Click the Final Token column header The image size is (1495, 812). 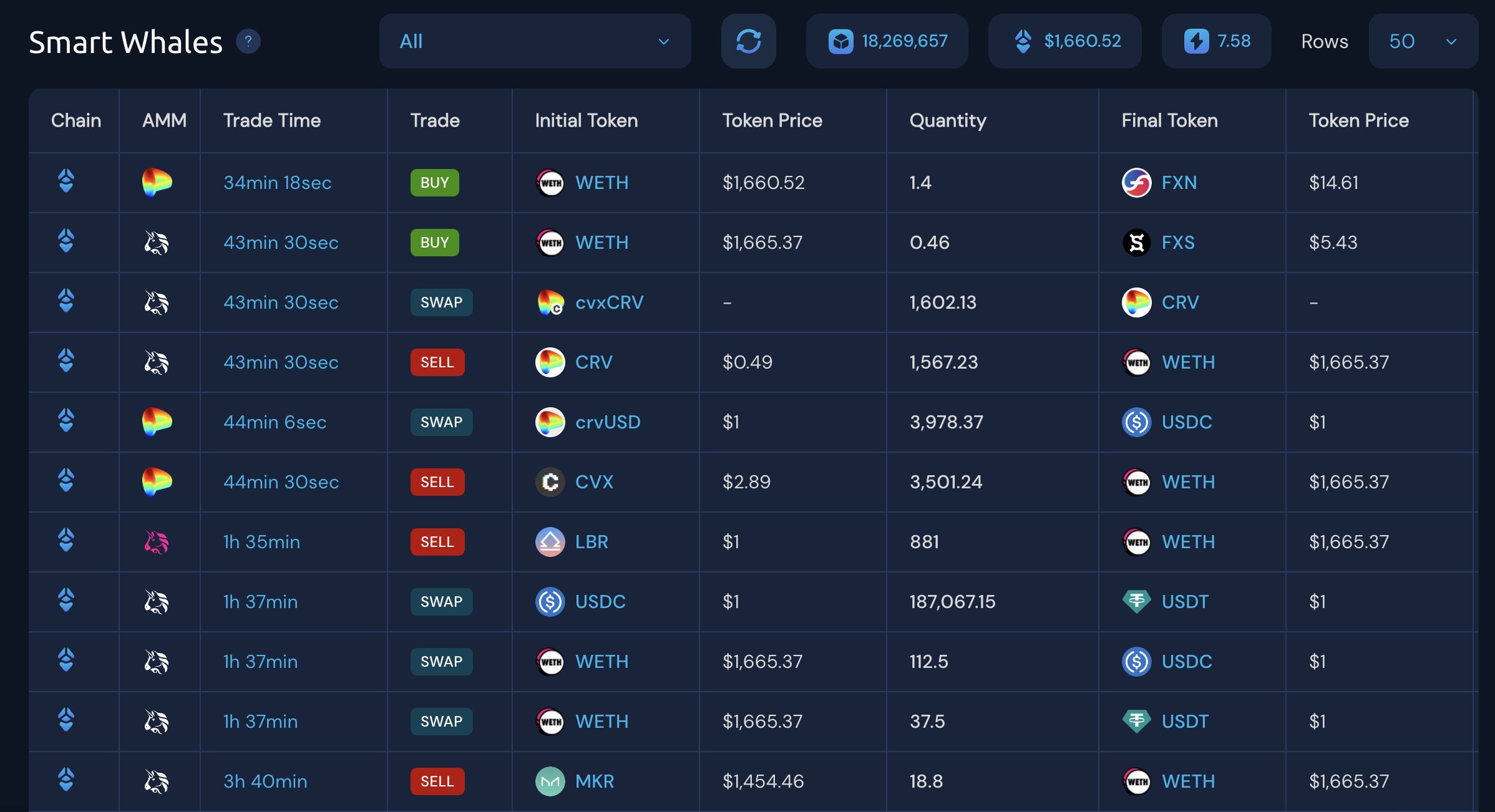[x=1170, y=120]
